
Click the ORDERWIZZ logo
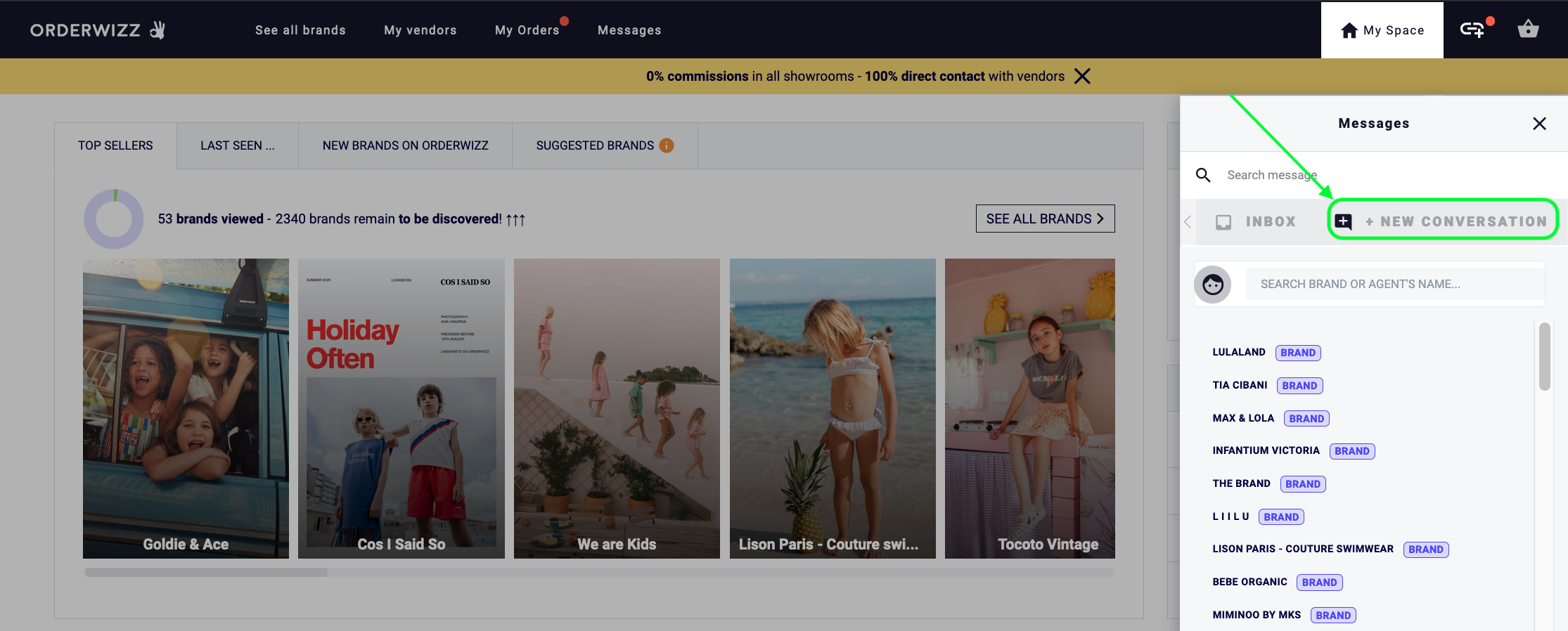[x=98, y=30]
